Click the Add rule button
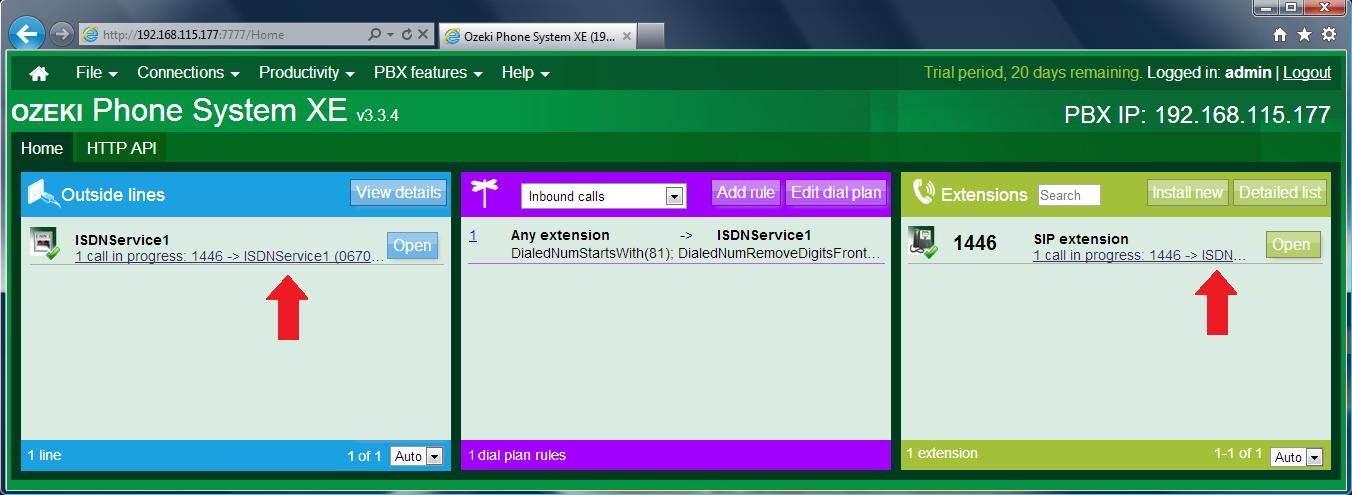This screenshot has width=1352, height=495. coord(746,193)
